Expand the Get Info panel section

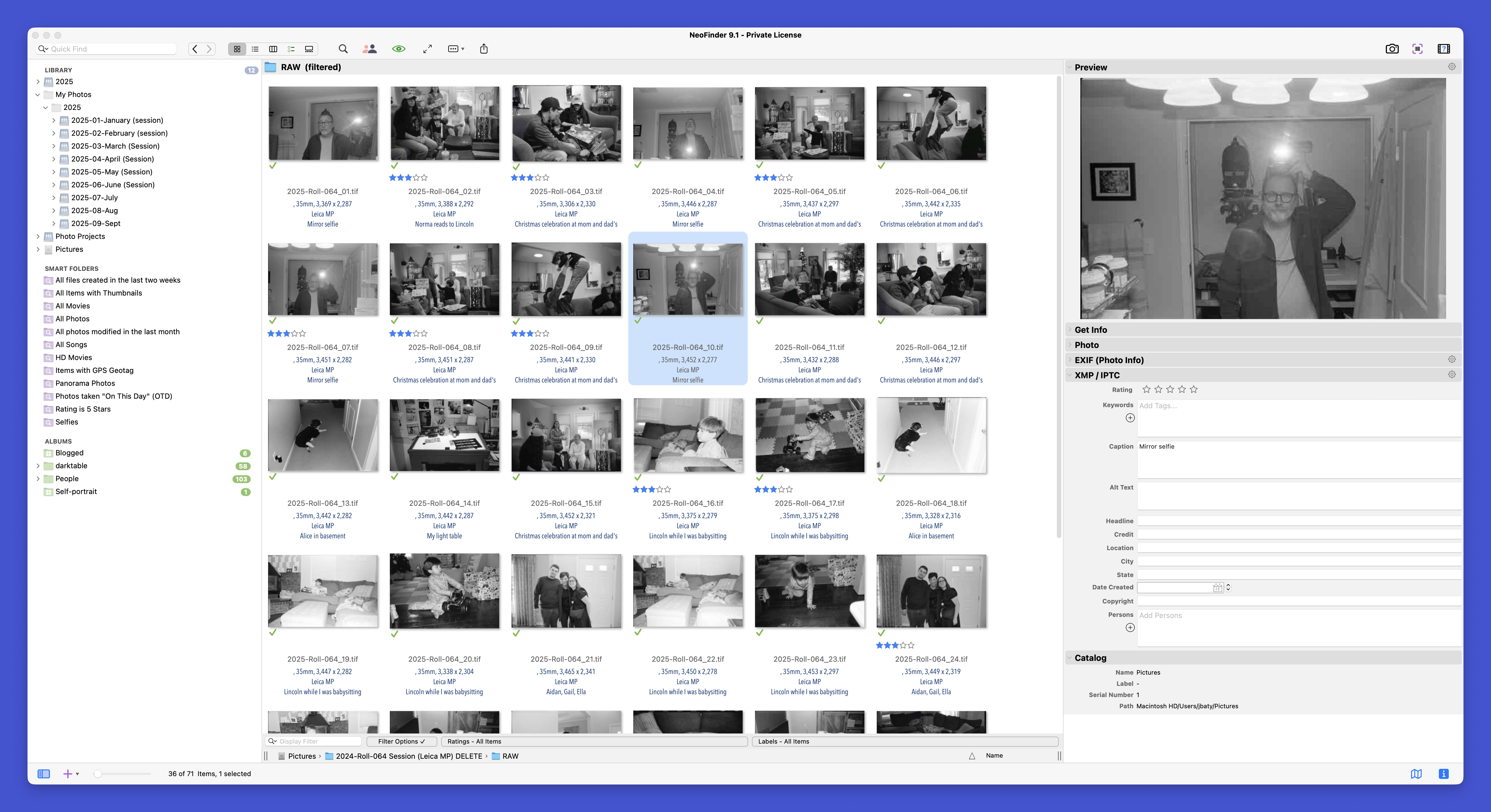pyautogui.click(x=1090, y=330)
